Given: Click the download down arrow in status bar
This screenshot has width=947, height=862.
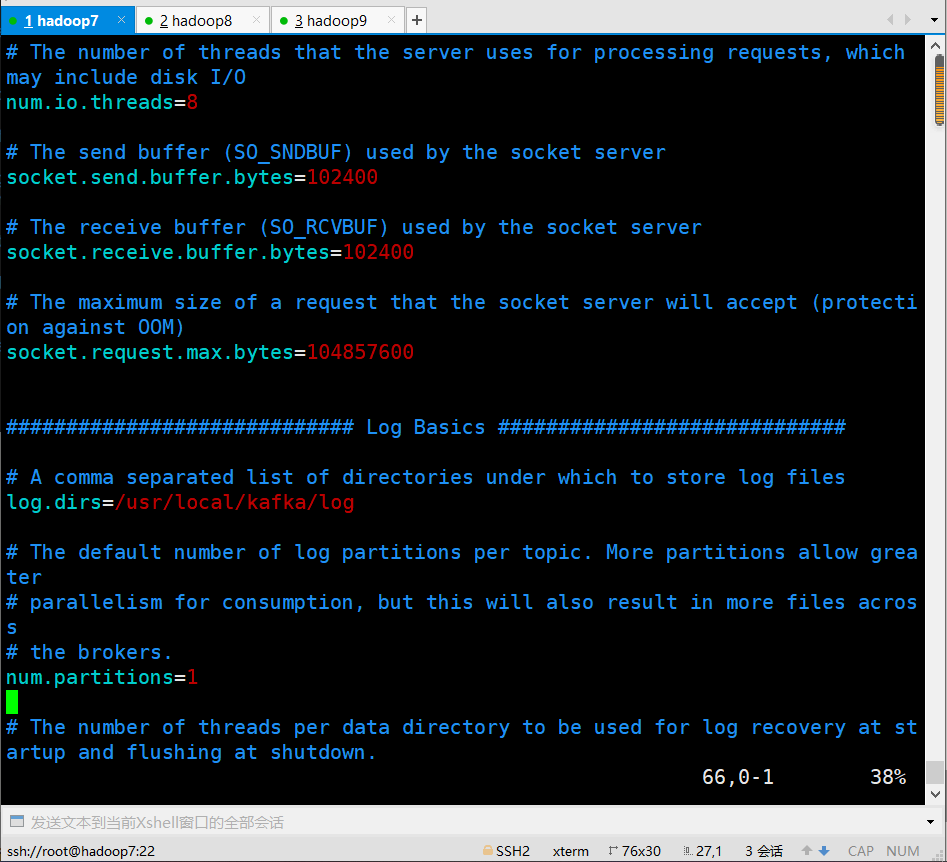Looking at the screenshot, I should click(x=824, y=851).
